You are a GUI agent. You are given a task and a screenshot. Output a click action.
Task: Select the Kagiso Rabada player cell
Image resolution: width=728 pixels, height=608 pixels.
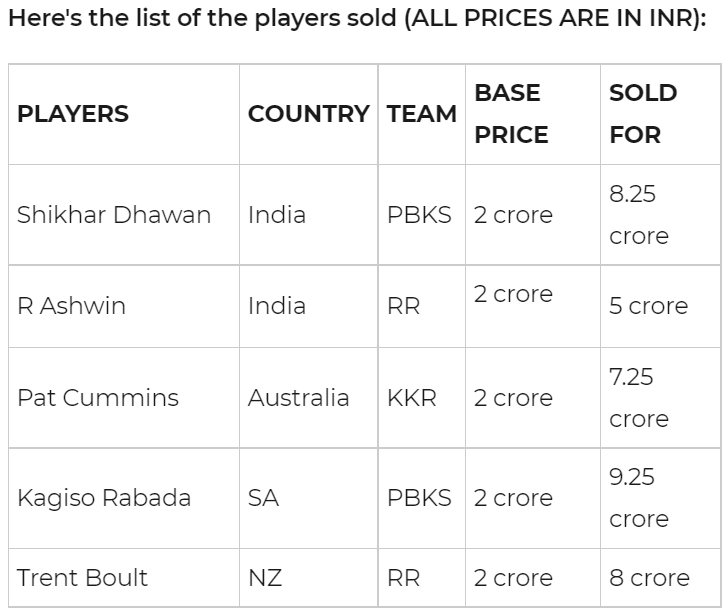pyautogui.click(x=104, y=498)
